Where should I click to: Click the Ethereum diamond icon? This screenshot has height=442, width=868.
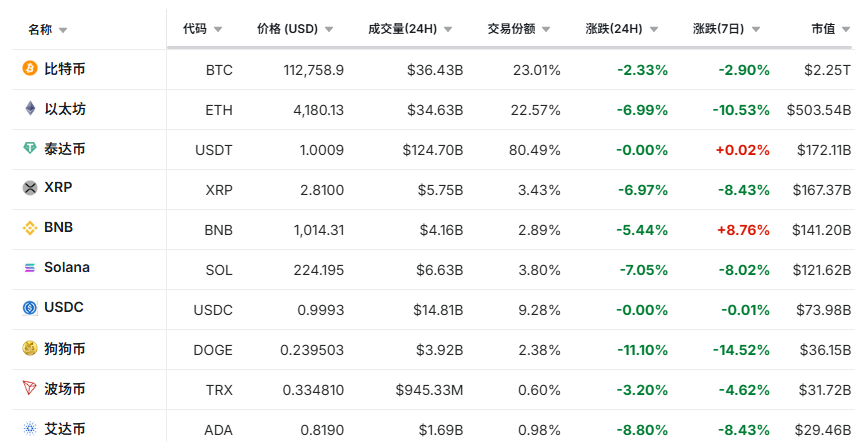(30, 108)
